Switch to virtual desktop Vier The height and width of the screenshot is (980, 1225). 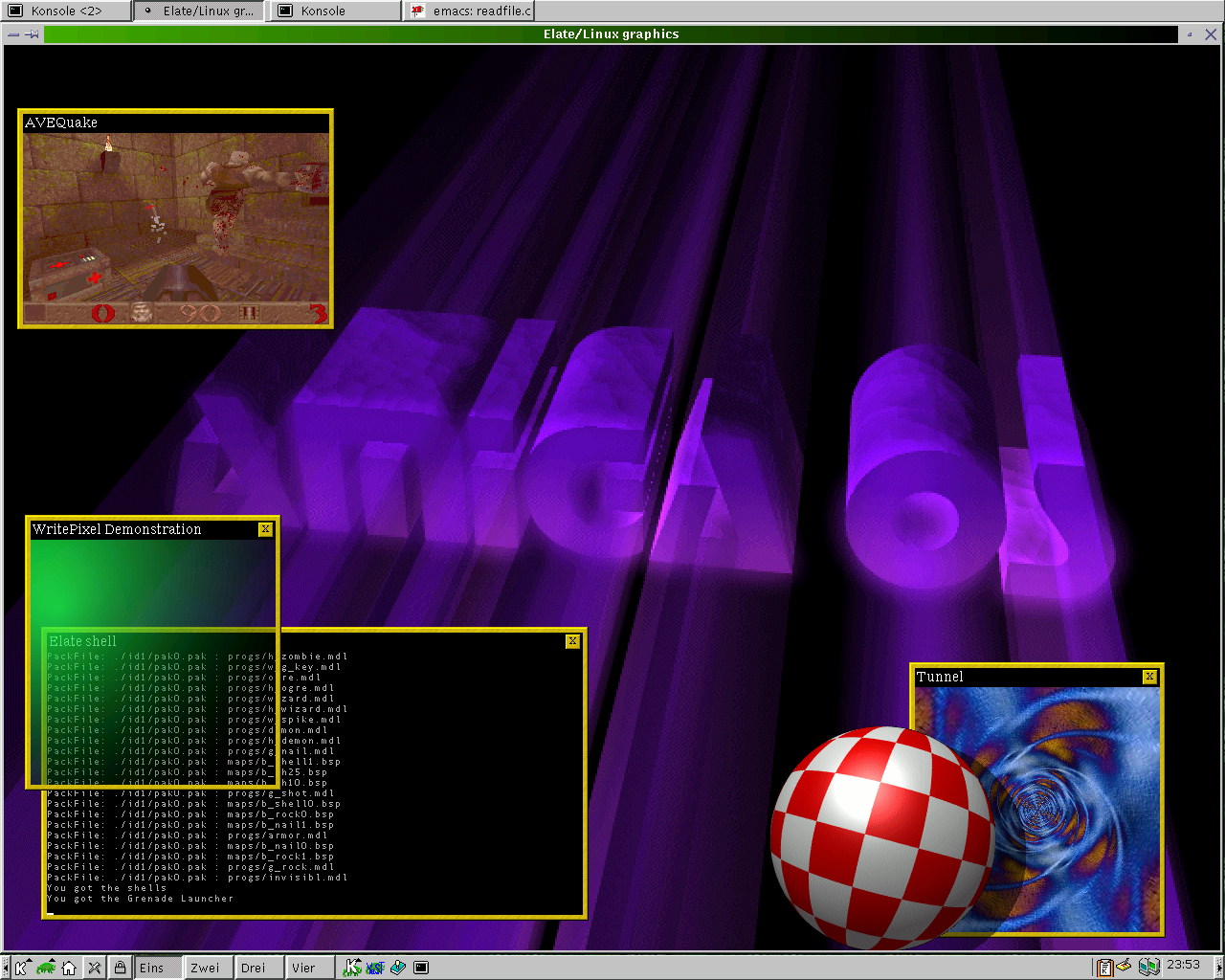[x=310, y=968]
